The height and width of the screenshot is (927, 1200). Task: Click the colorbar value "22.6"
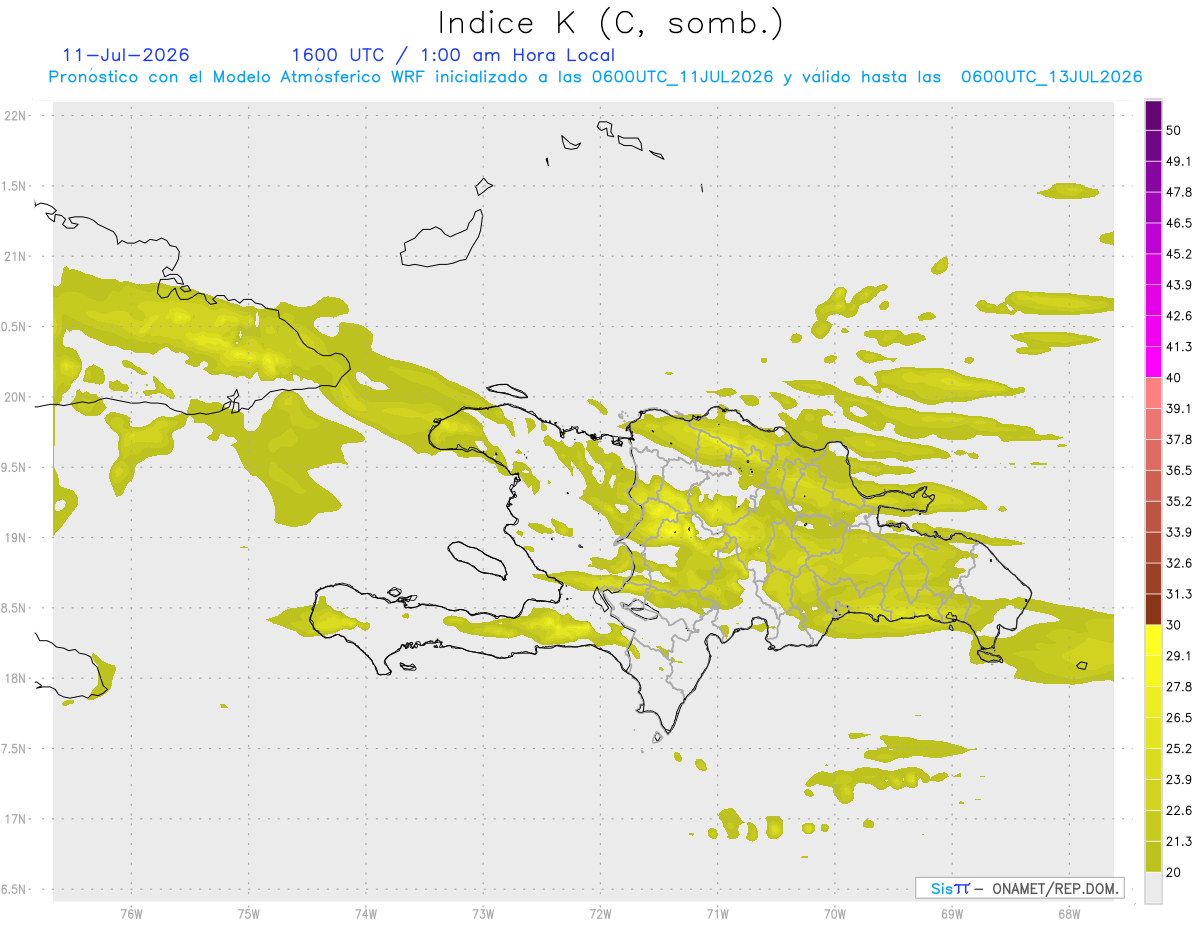click(1179, 811)
